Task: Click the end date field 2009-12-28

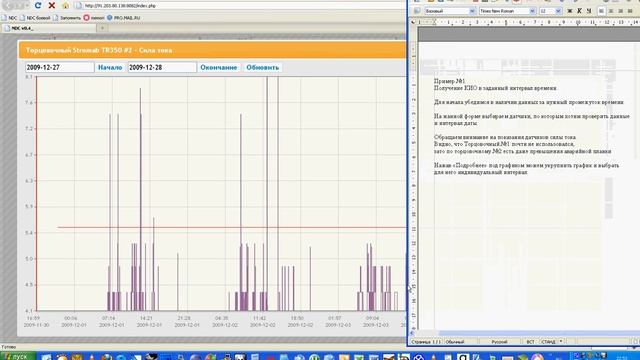Action: (162, 67)
